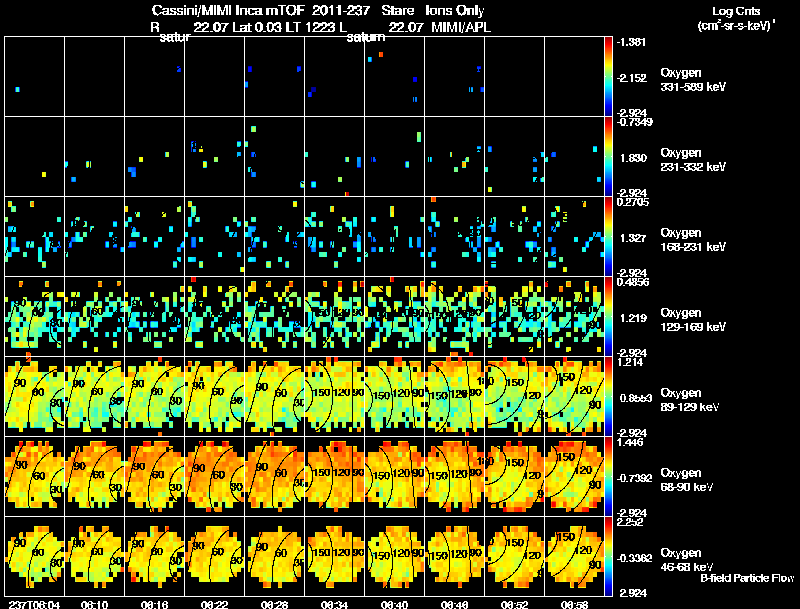Click the '0.2705' colorbar value
The height and width of the screenshot is (609, 800).
tap(633, 202)
